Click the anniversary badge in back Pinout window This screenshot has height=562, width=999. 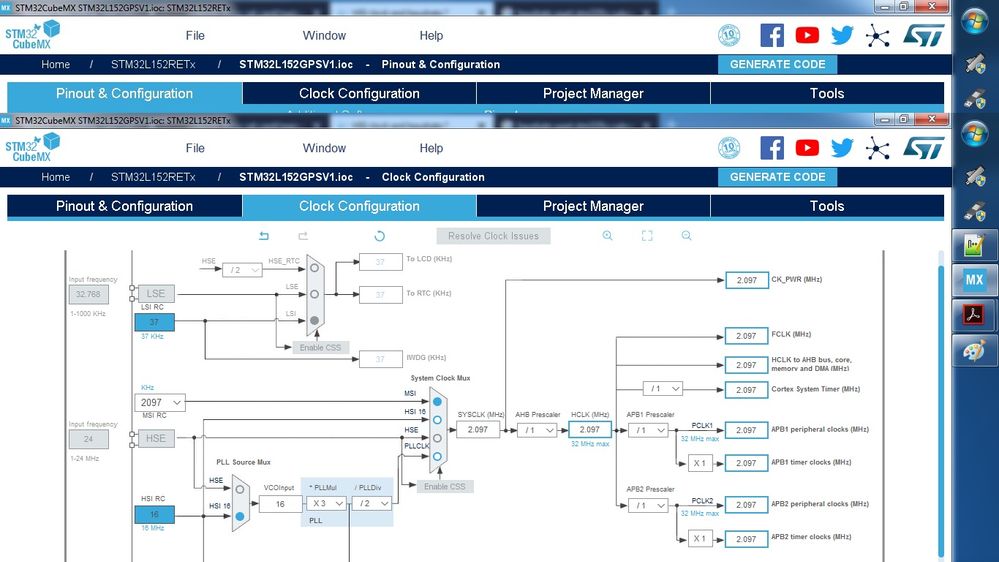(729, 35)
